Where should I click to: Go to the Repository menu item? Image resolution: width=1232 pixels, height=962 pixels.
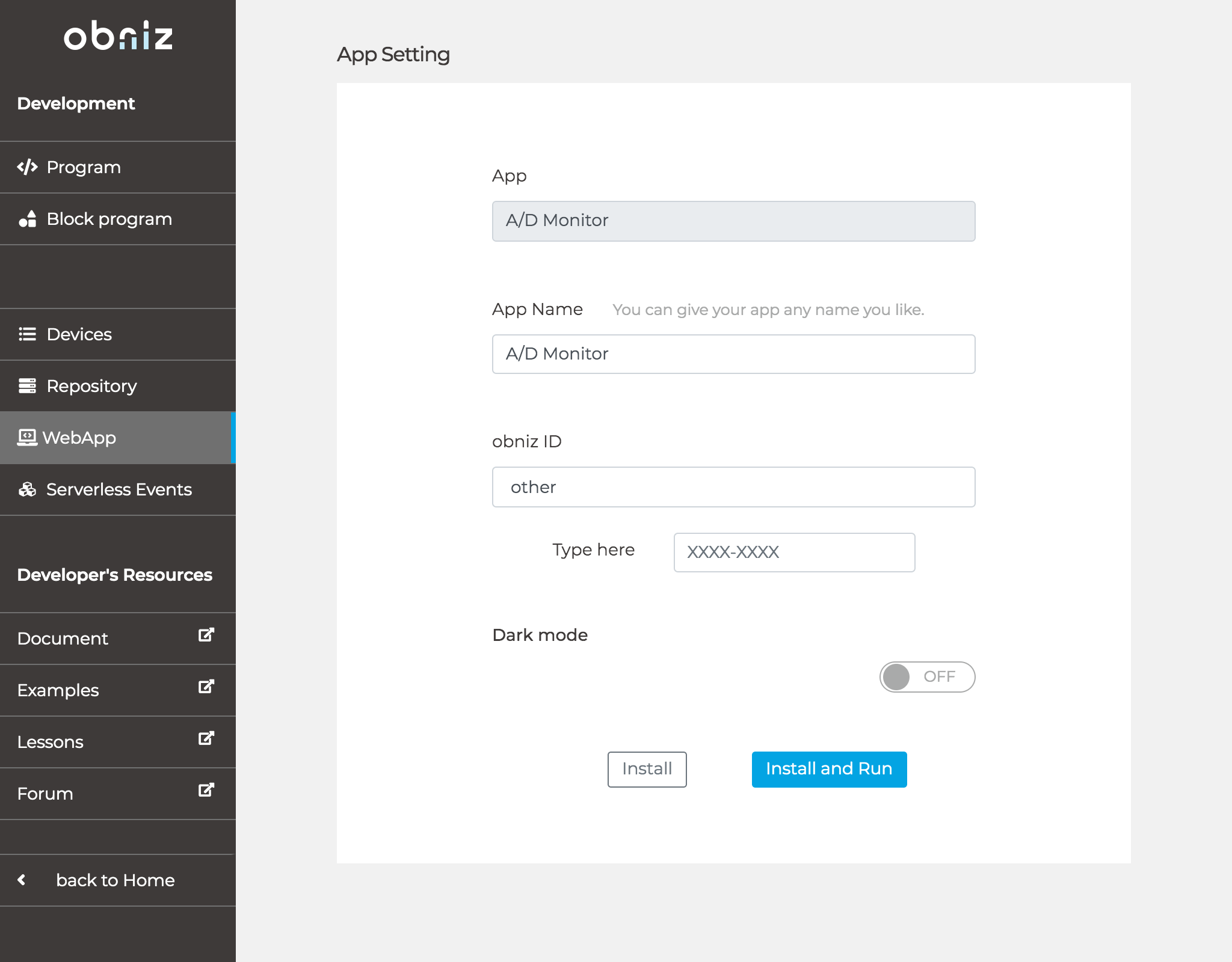point(91,386)
